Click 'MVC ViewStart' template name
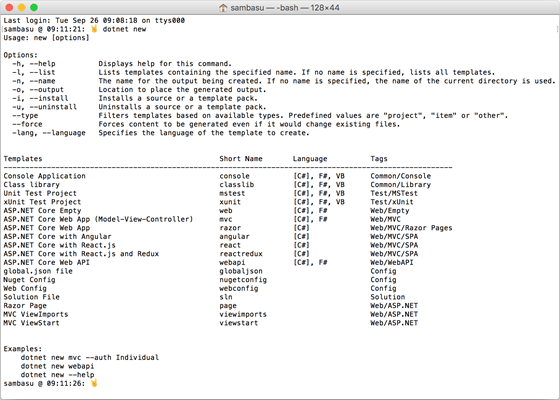The image size is (560, 400). coord(31,323)
